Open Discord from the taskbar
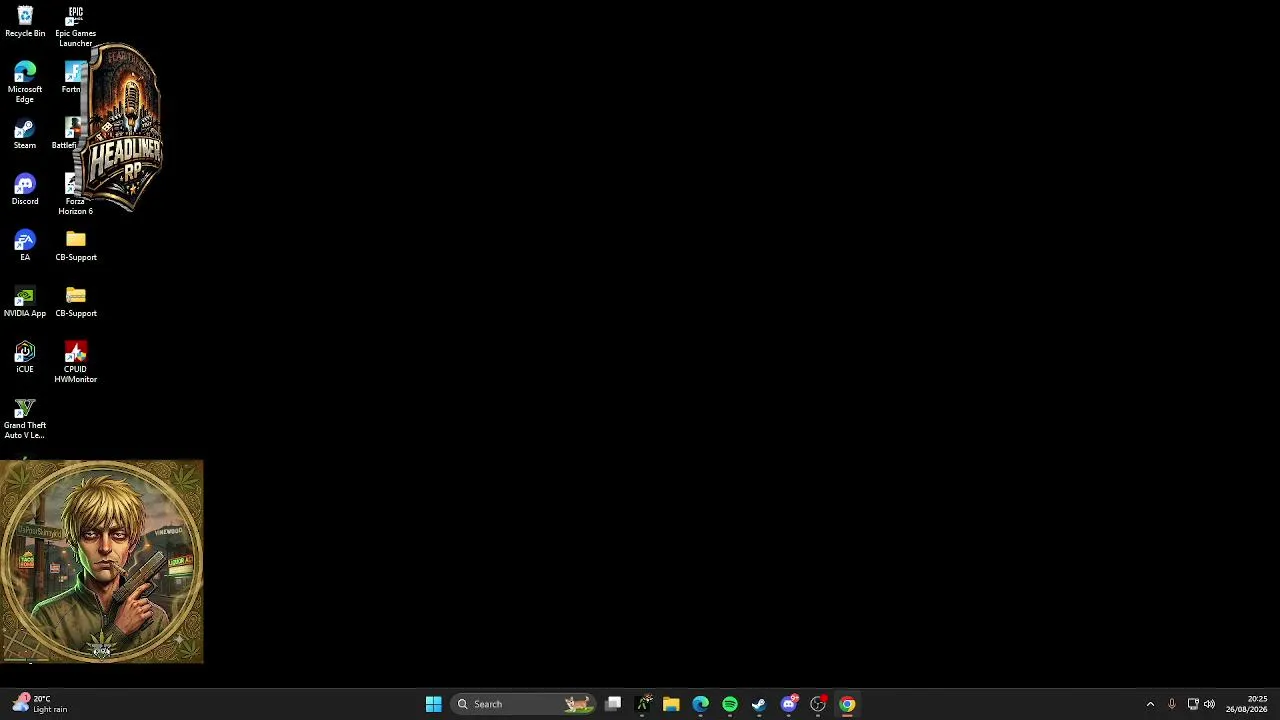 pos(789,704)
